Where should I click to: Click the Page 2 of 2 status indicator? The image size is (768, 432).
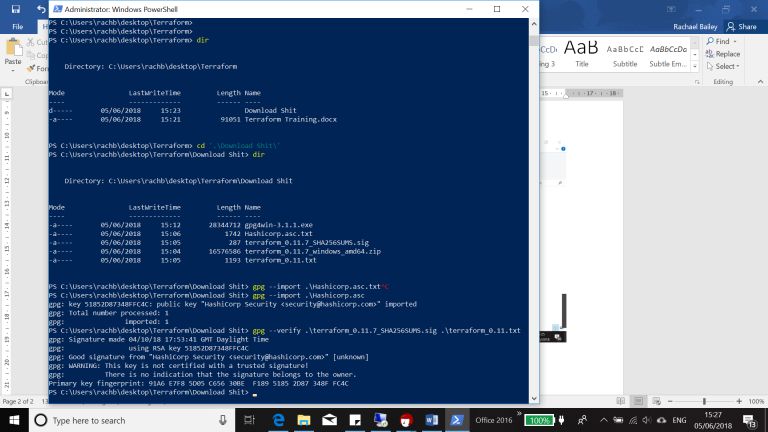point(18,401)
